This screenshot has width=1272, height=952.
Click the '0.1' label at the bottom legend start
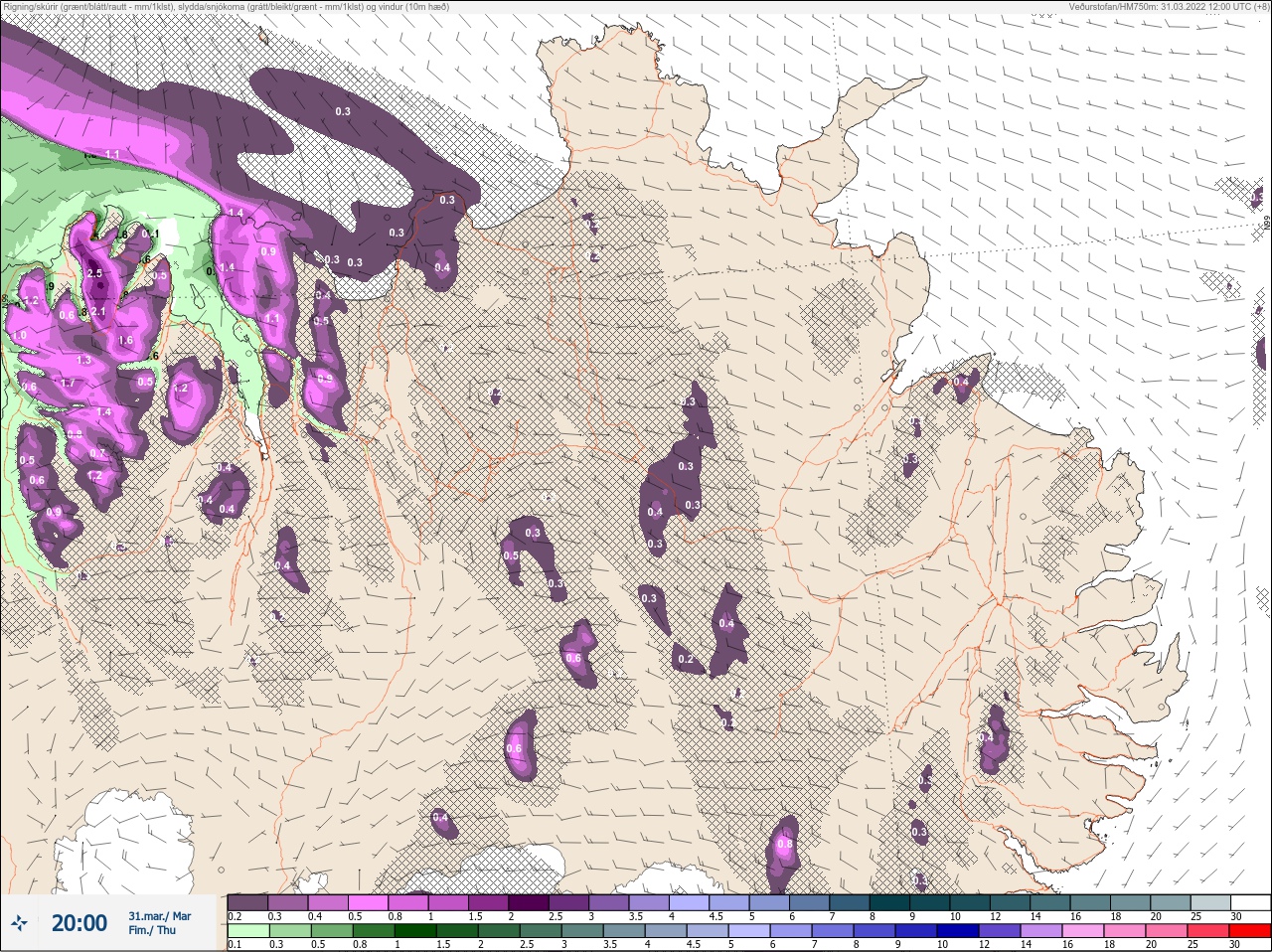pos(235,944)
